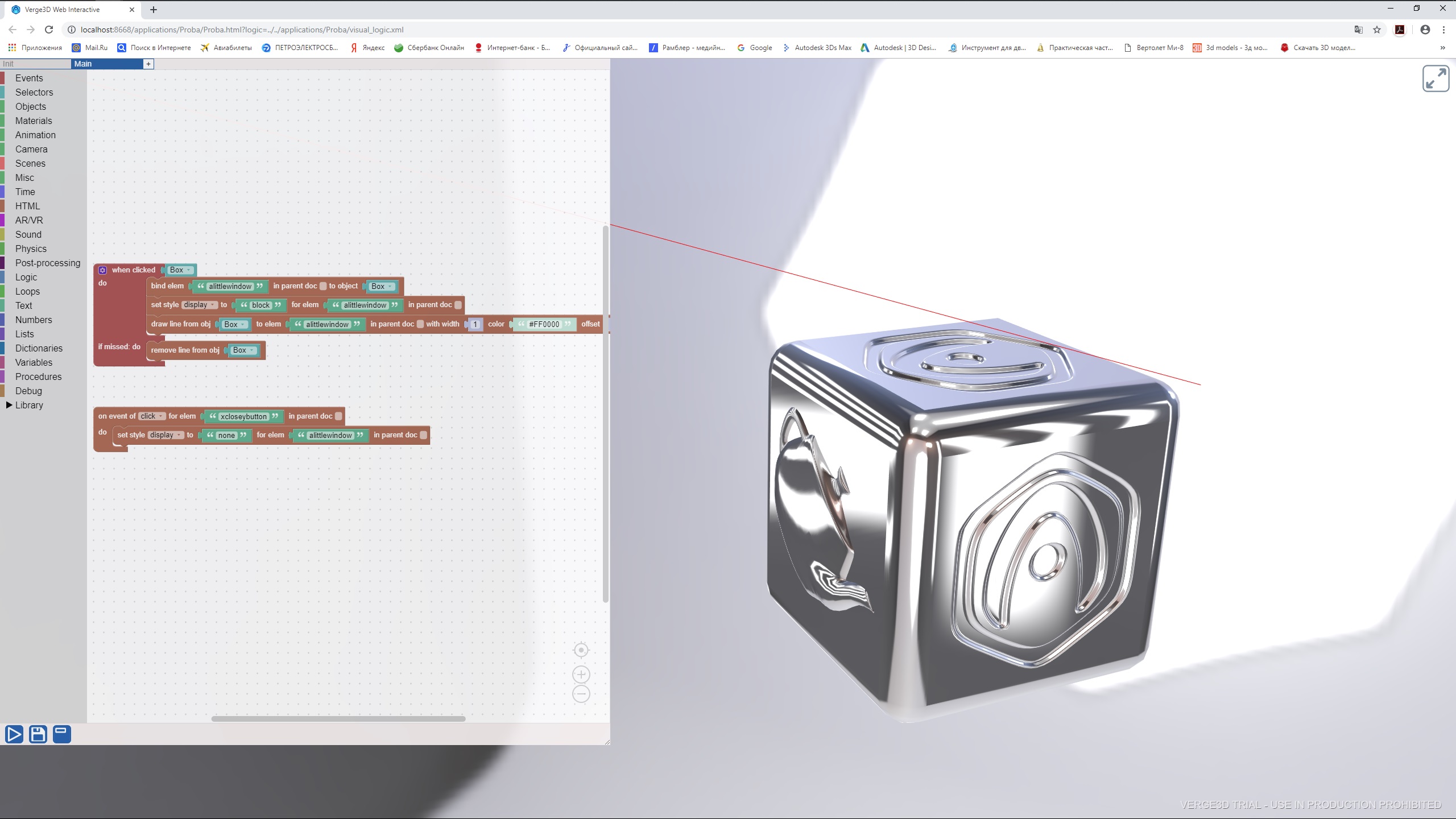Zoom in the puzzles workspace
The width and height of the screenshot is (1456, 819).
pyautogui.click(x=581, y=675)
